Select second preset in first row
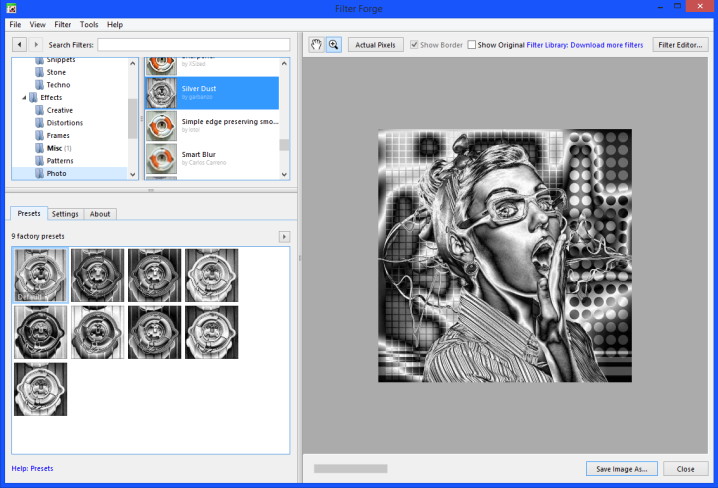Image resolution: width=718 pixels, height=488 pixels. click(98, 275)
